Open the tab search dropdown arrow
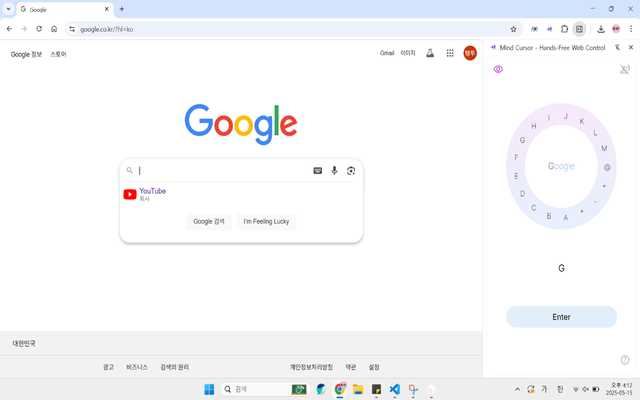Screen dimensions: 640x400 [x=8, y=9]
